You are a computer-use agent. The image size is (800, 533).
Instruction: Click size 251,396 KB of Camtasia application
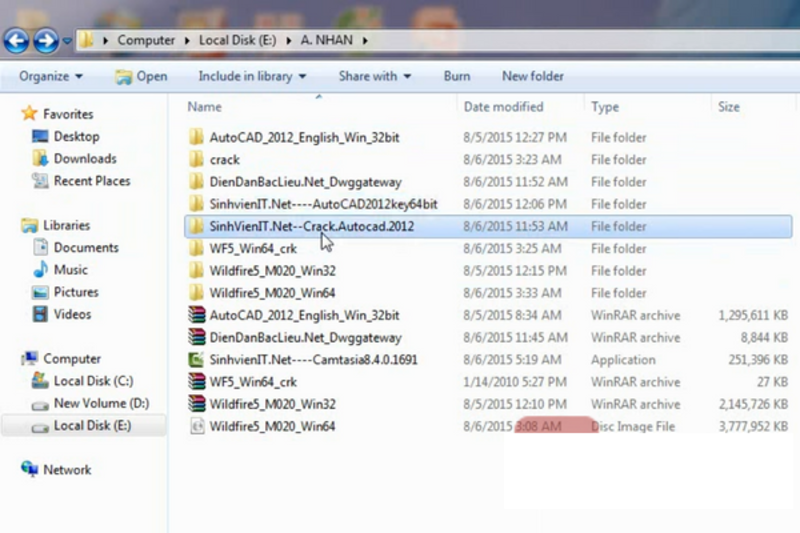(758, 360)
